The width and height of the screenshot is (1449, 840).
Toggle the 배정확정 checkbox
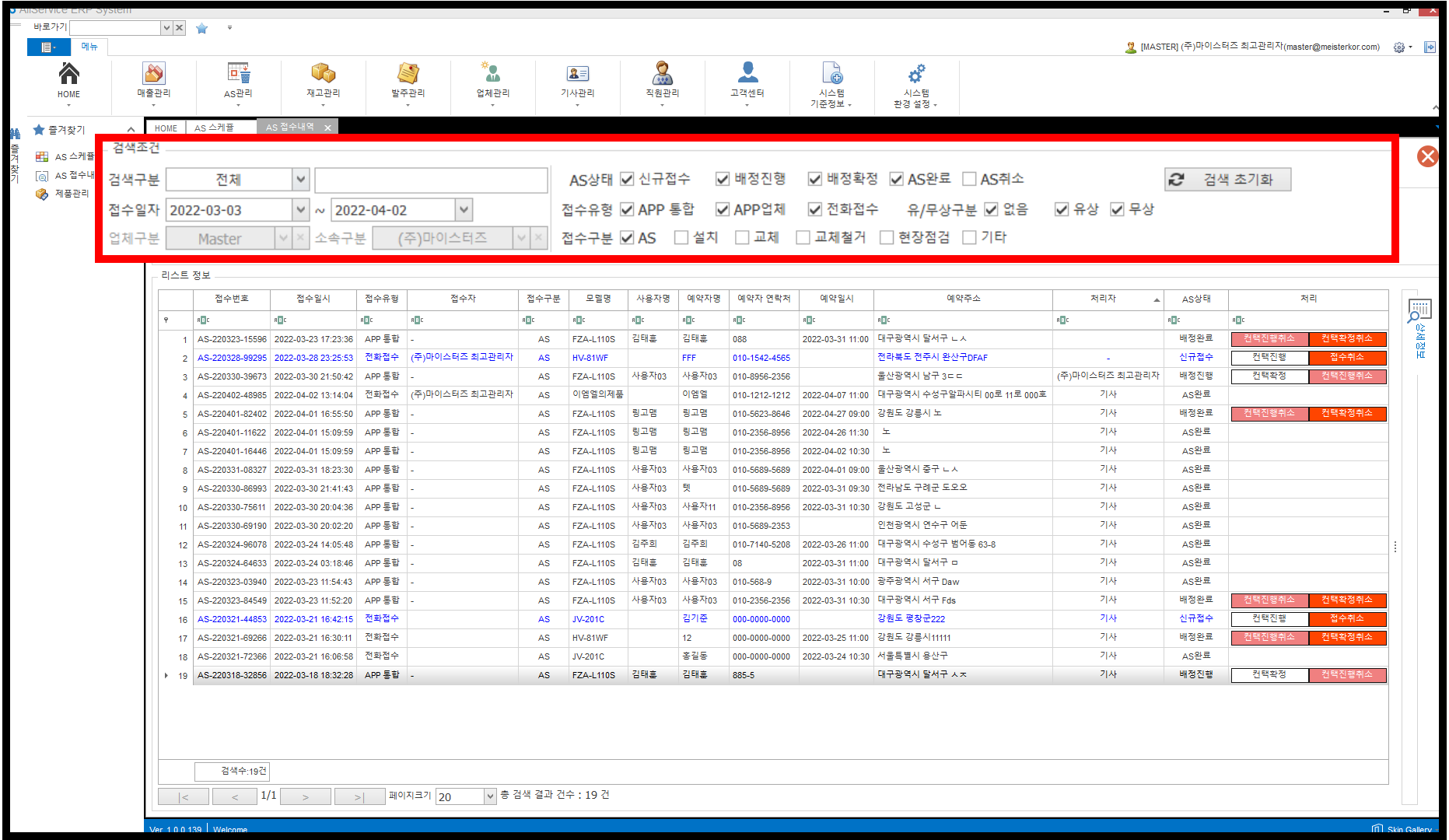pos(815,180)
